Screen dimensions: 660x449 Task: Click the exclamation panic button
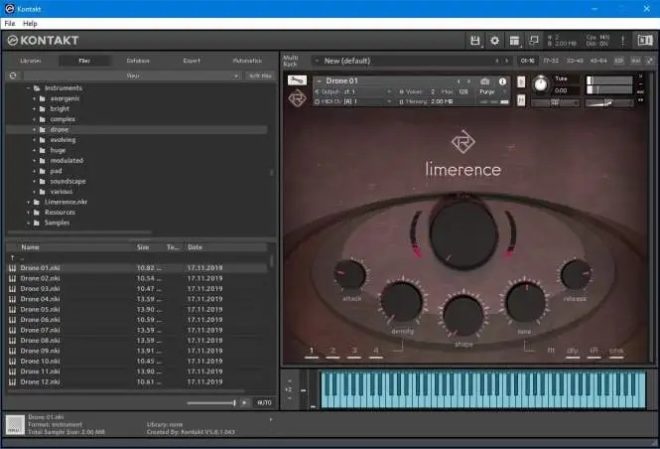coord(623,41)
